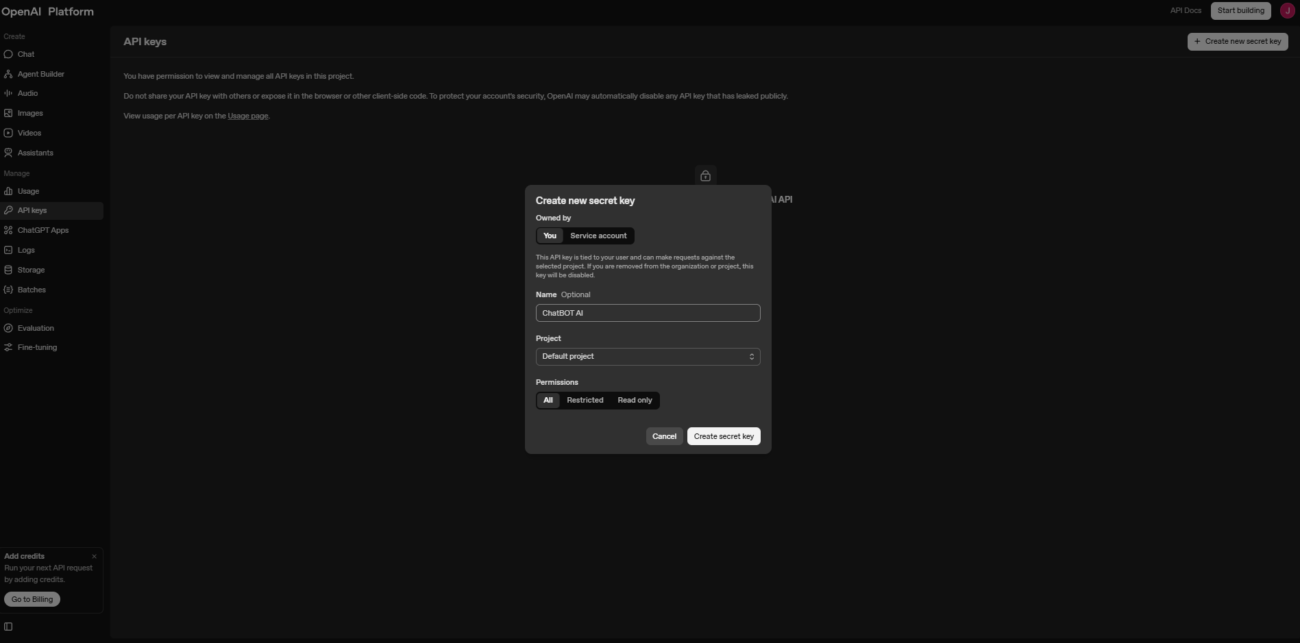Set permissions to Restricted
Image resolution: width=1300 pixels, height=643 pixels.
tap(585, 400)
